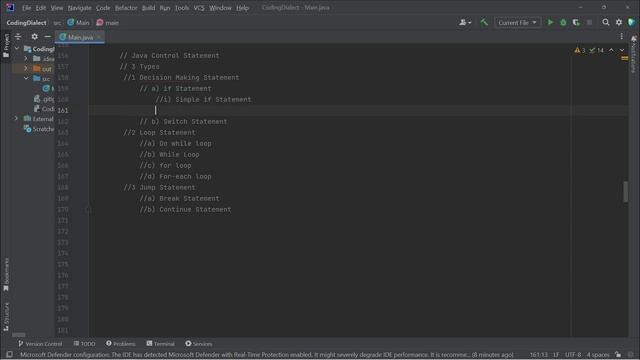640x360 pixels.
Task: Open the Run menu
Action: pyautogui.click(x=165, y=8)
